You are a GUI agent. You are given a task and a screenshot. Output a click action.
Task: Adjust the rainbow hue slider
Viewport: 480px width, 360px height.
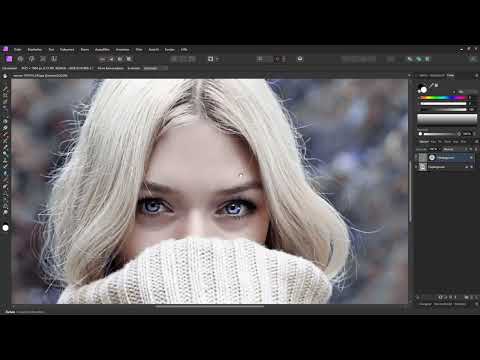(x=443, y=98)
